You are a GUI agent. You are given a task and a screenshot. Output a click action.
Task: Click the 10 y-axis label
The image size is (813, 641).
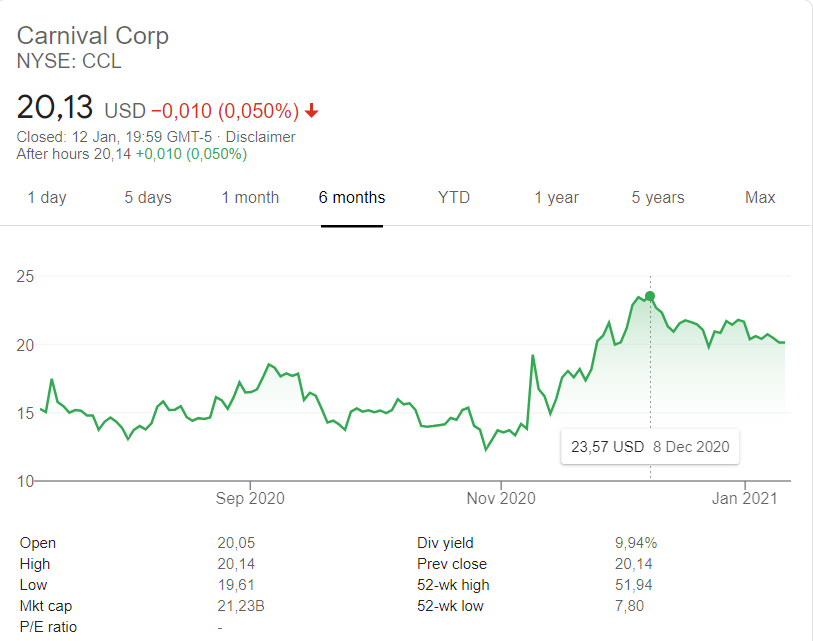(25, 481)
